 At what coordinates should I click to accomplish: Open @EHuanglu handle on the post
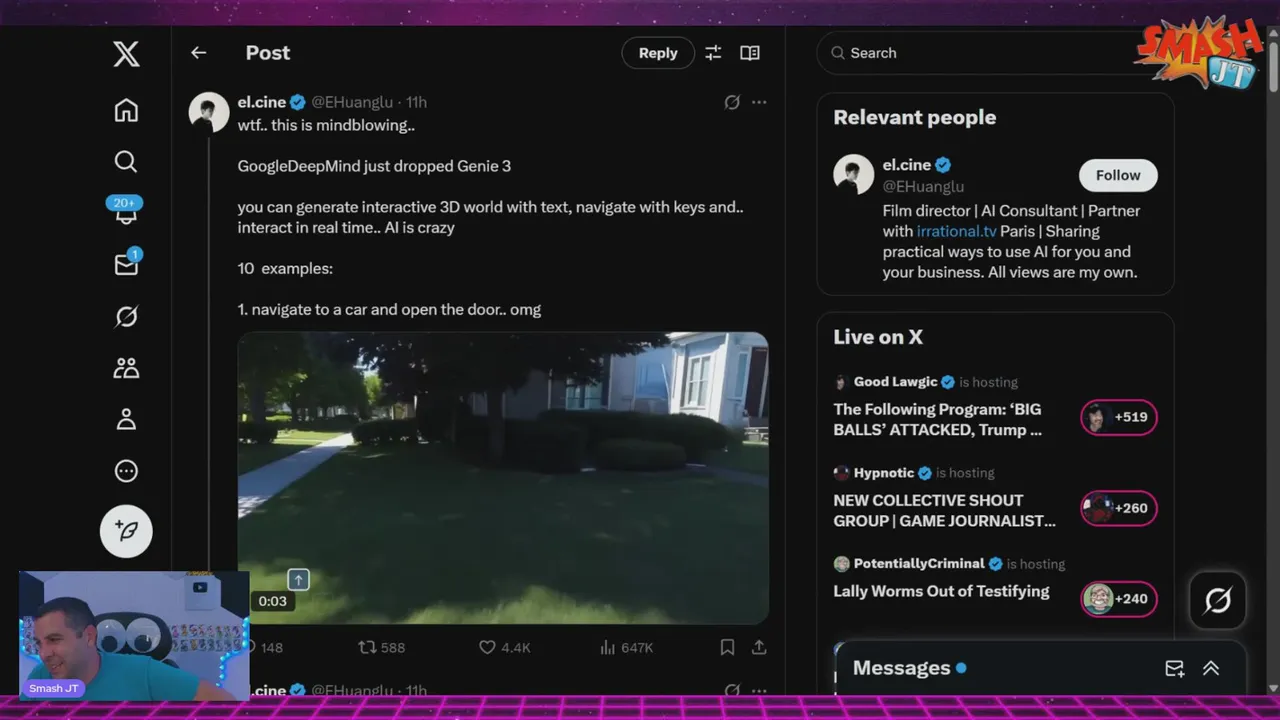[x=352, y=102]
